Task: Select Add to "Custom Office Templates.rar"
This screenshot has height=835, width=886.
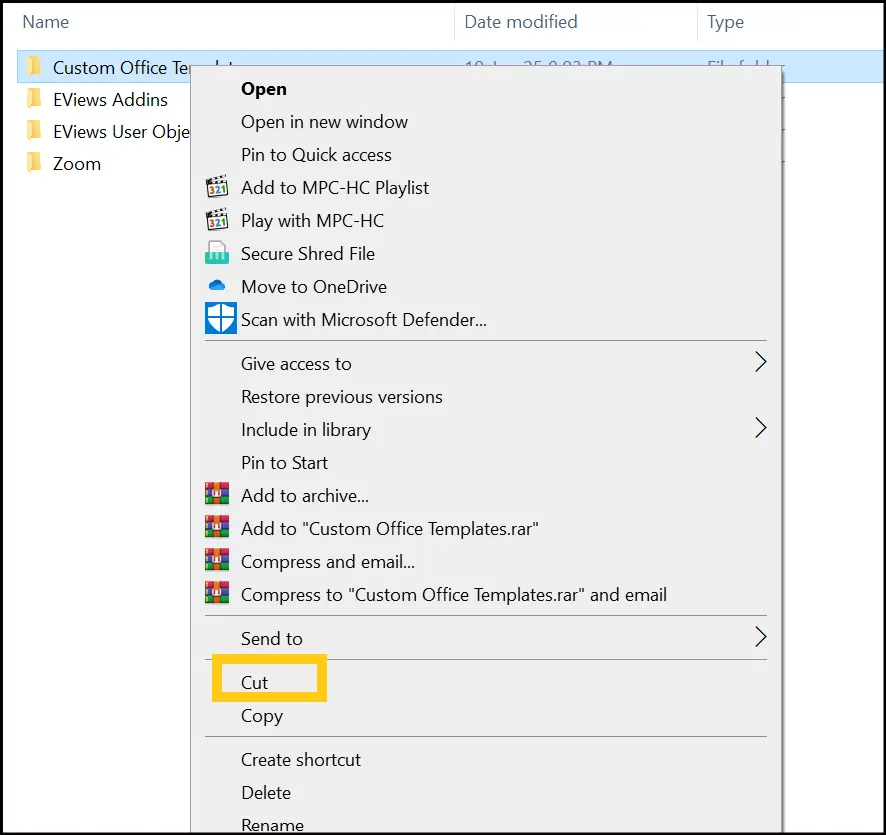Action: 389,529
